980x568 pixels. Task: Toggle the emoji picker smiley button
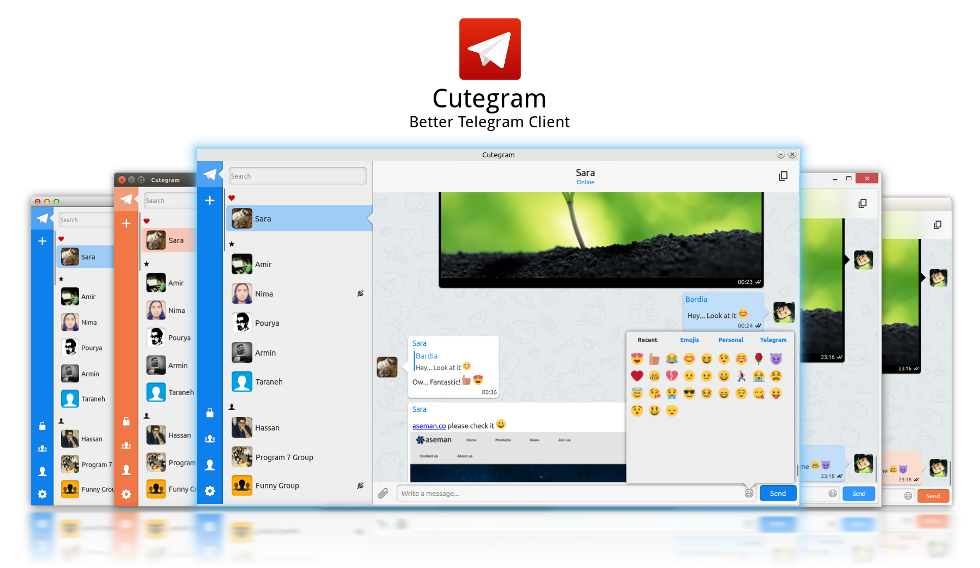pyautogui.click(x=749, y=494)
